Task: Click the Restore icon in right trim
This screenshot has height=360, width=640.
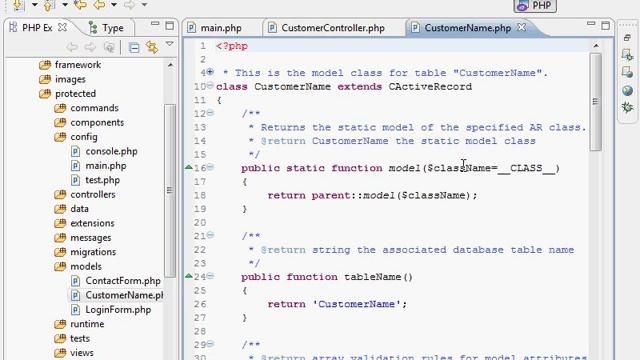Action: coord(627,38)
